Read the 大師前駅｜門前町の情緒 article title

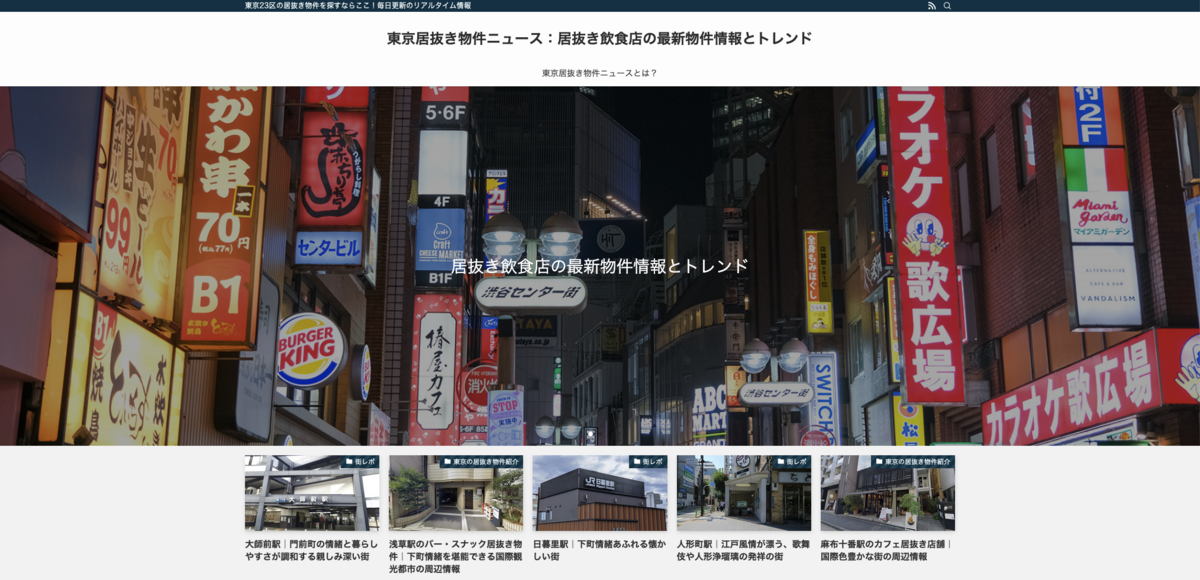312,550
